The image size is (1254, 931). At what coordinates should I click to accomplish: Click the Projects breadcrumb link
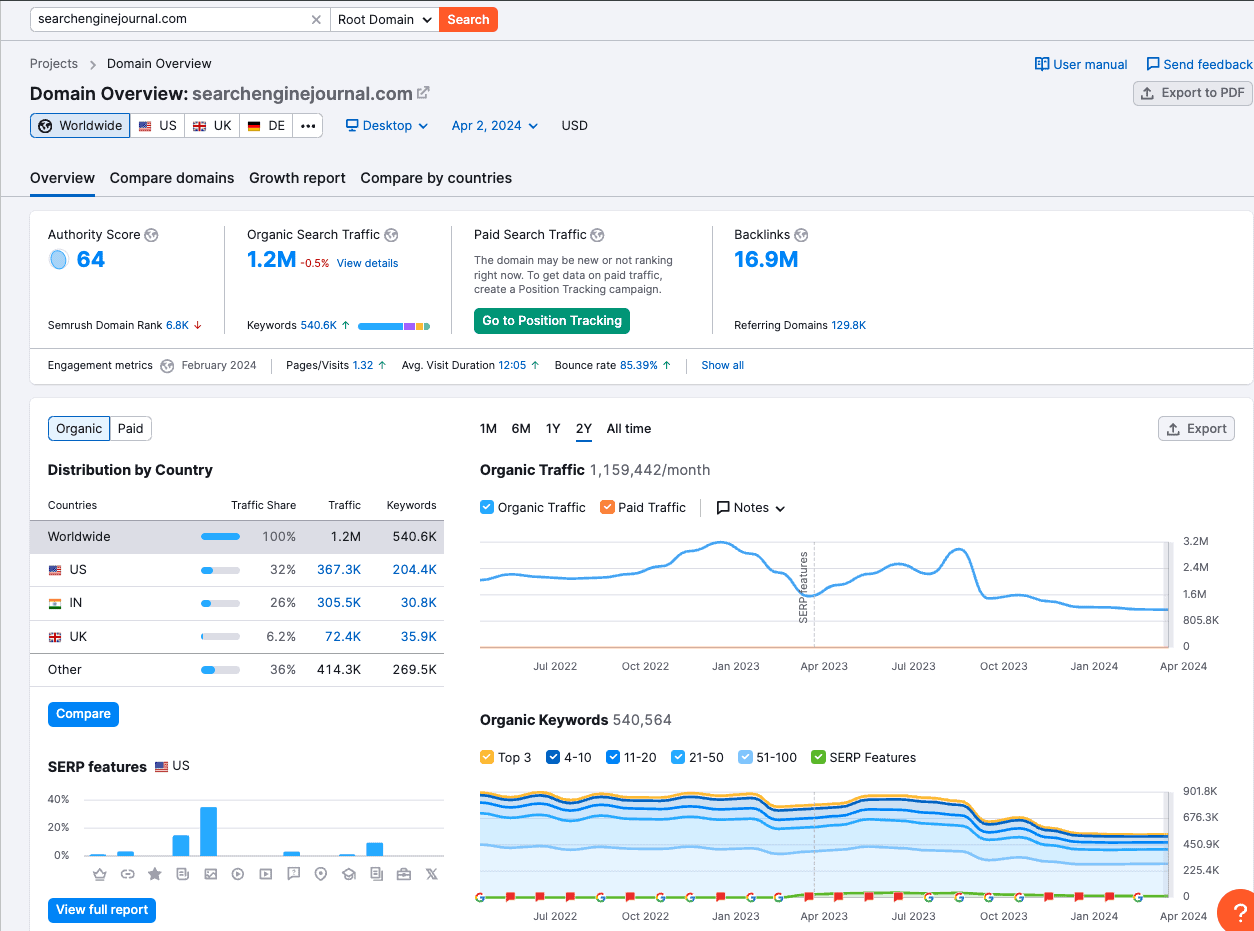(54, 64)
